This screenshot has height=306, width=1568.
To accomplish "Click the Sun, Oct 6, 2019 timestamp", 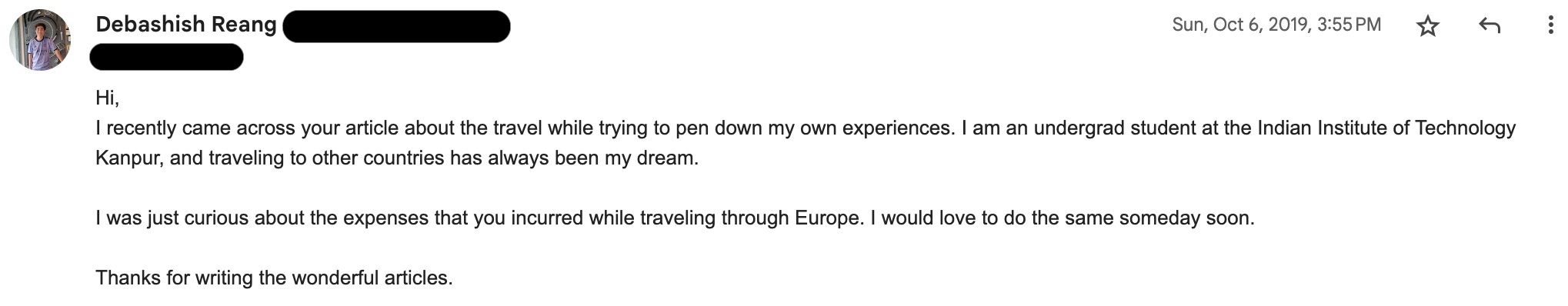I will coord(1276,25).
